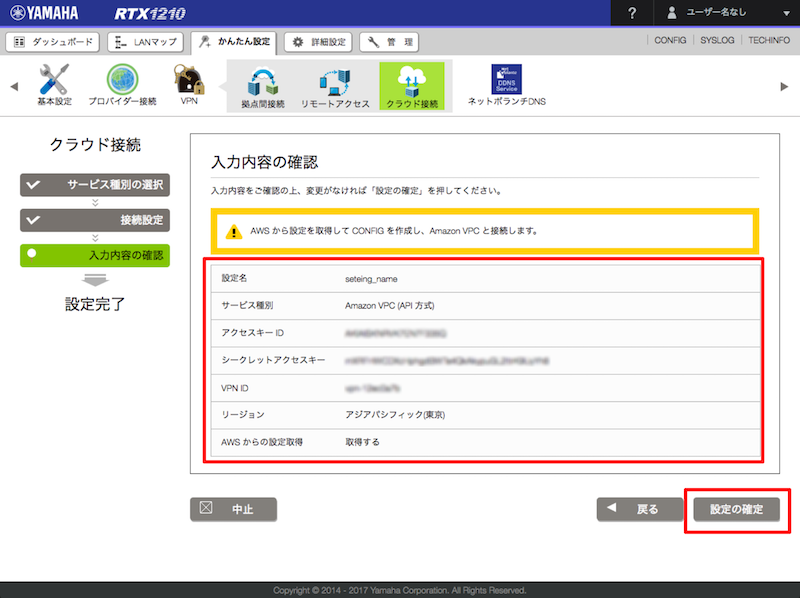The width and height of the screenshot is (800, 598).
Task: Open ネットボランチDNS service icon
Action: (x=506, y=82)
